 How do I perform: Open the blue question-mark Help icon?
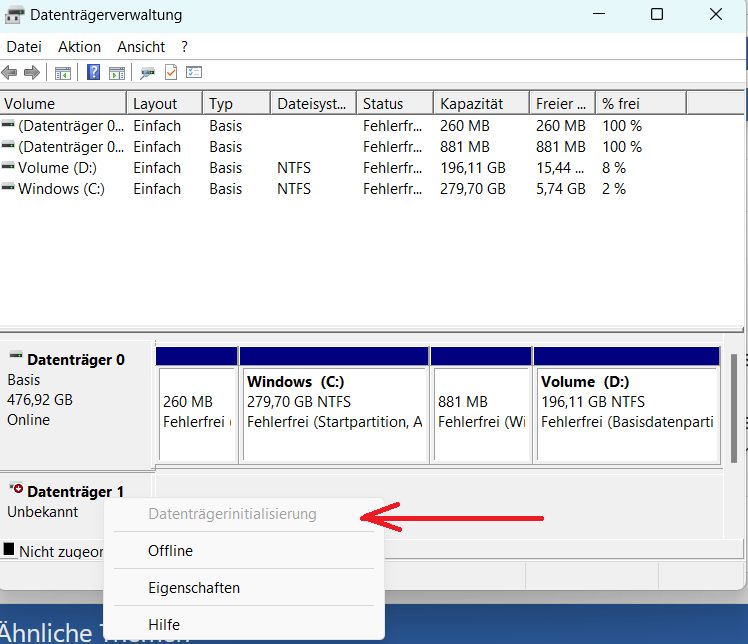(x=94, y=73)
